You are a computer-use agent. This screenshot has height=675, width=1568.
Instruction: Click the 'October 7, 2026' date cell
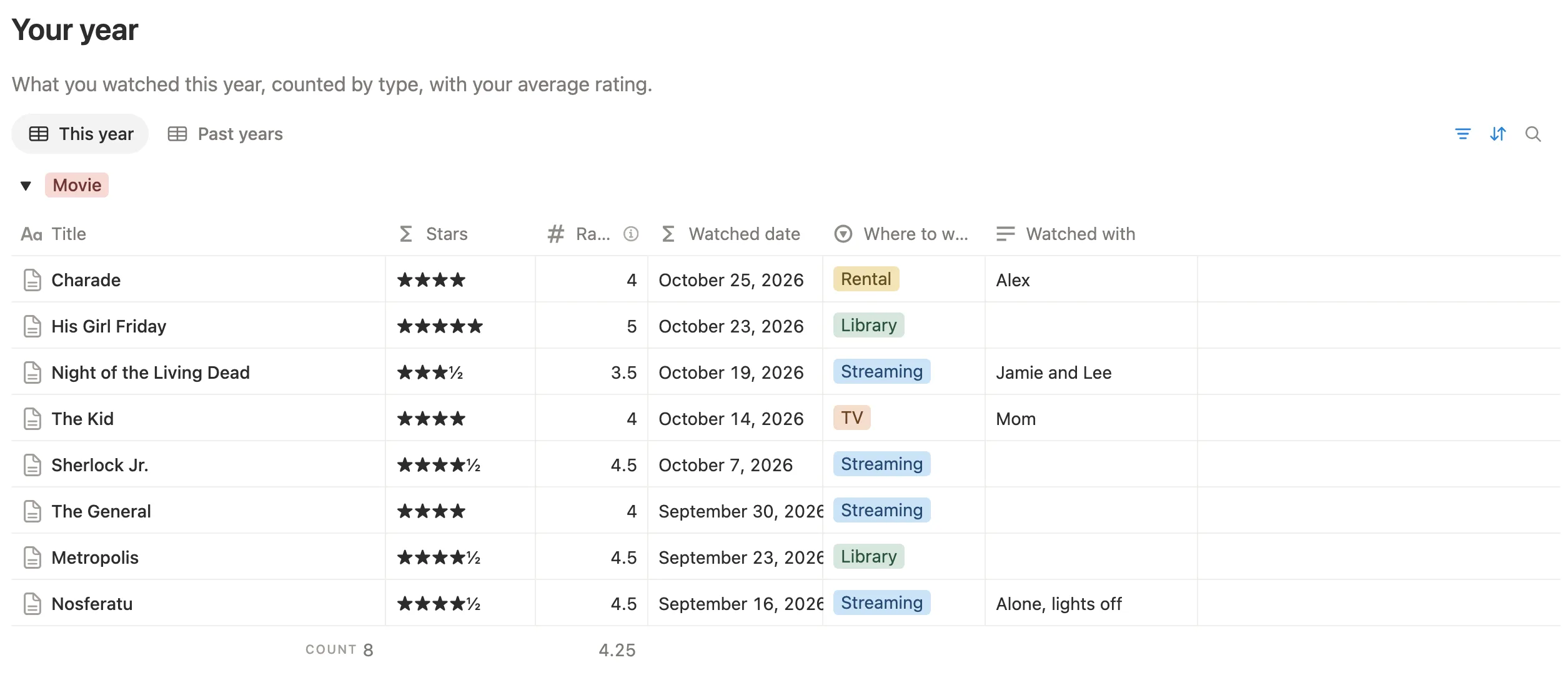point(735,465)
